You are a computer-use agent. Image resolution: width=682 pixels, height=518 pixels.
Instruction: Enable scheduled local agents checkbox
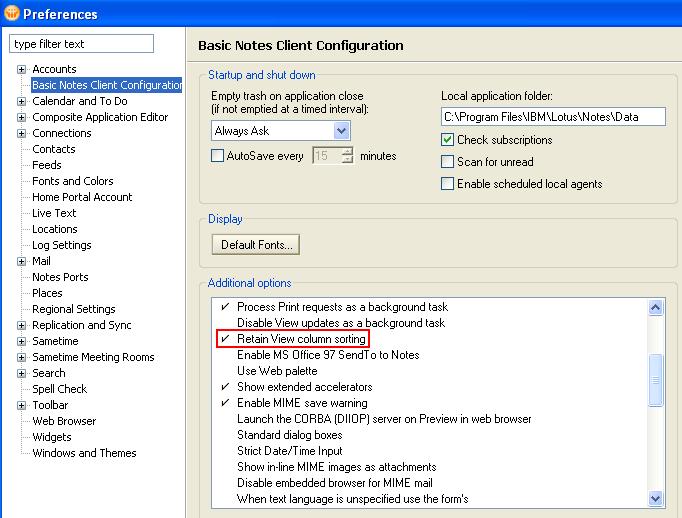tap(448, 184)
